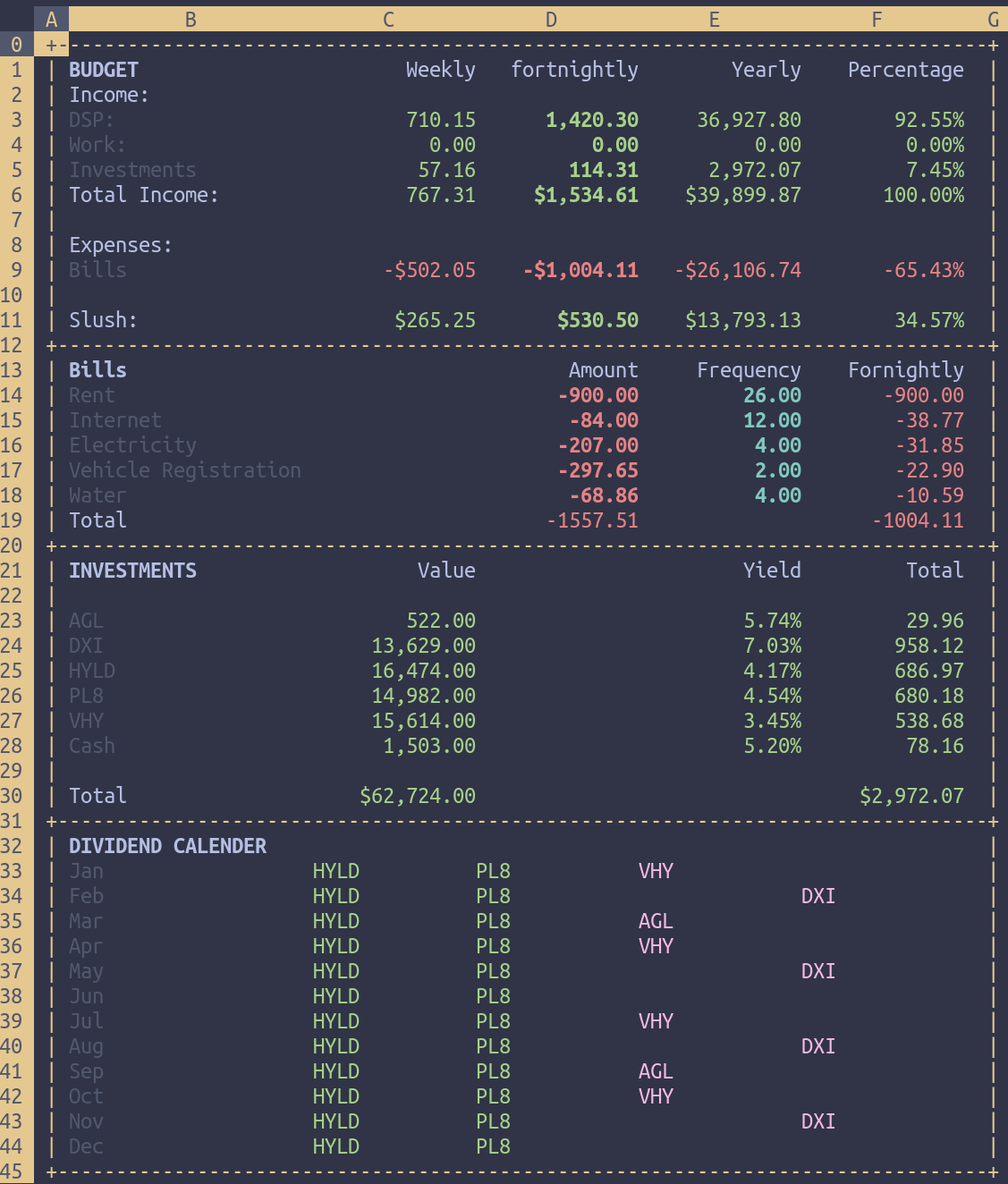Click the DXI investment value 13,629.00
The image size is (1008, 1184).
[424, 646]
